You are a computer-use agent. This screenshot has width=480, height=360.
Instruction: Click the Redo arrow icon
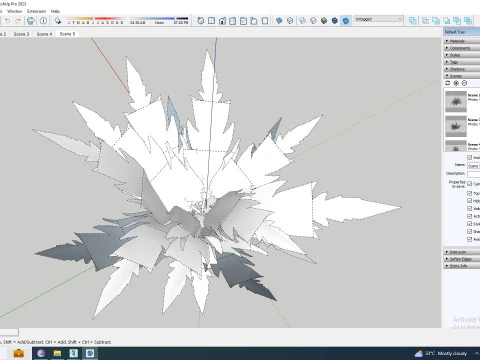click(18, 21)
